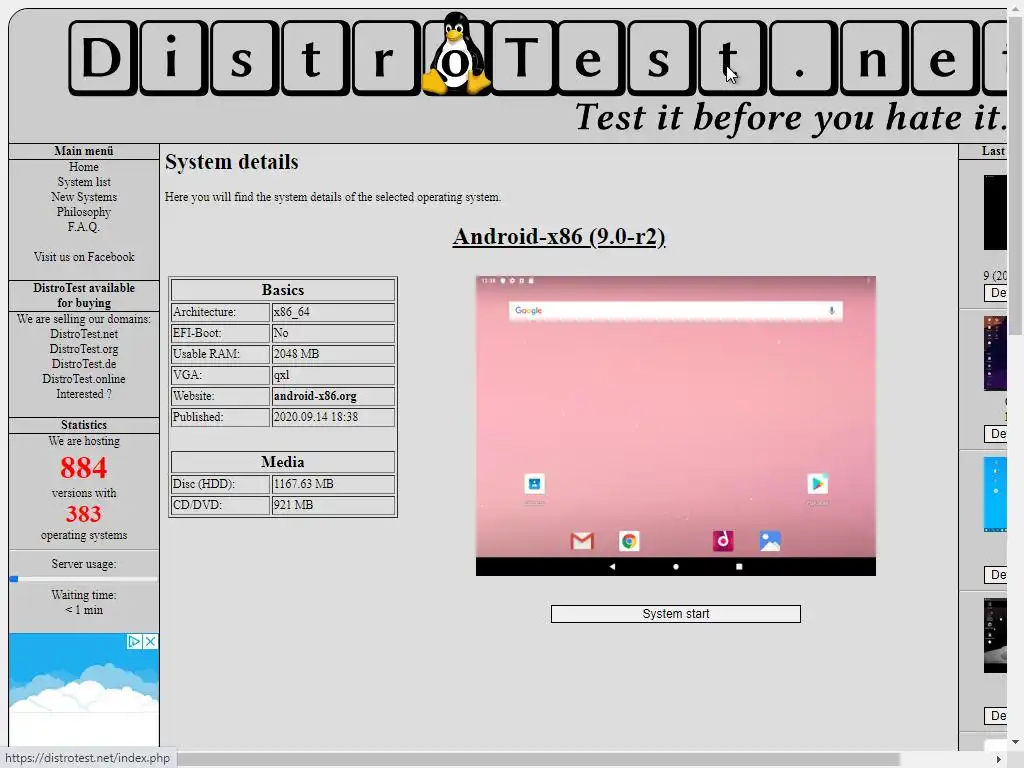Click the blue thumbnail in Last panel
This screenshot has width=1024, height=768.
click(995, 494)
